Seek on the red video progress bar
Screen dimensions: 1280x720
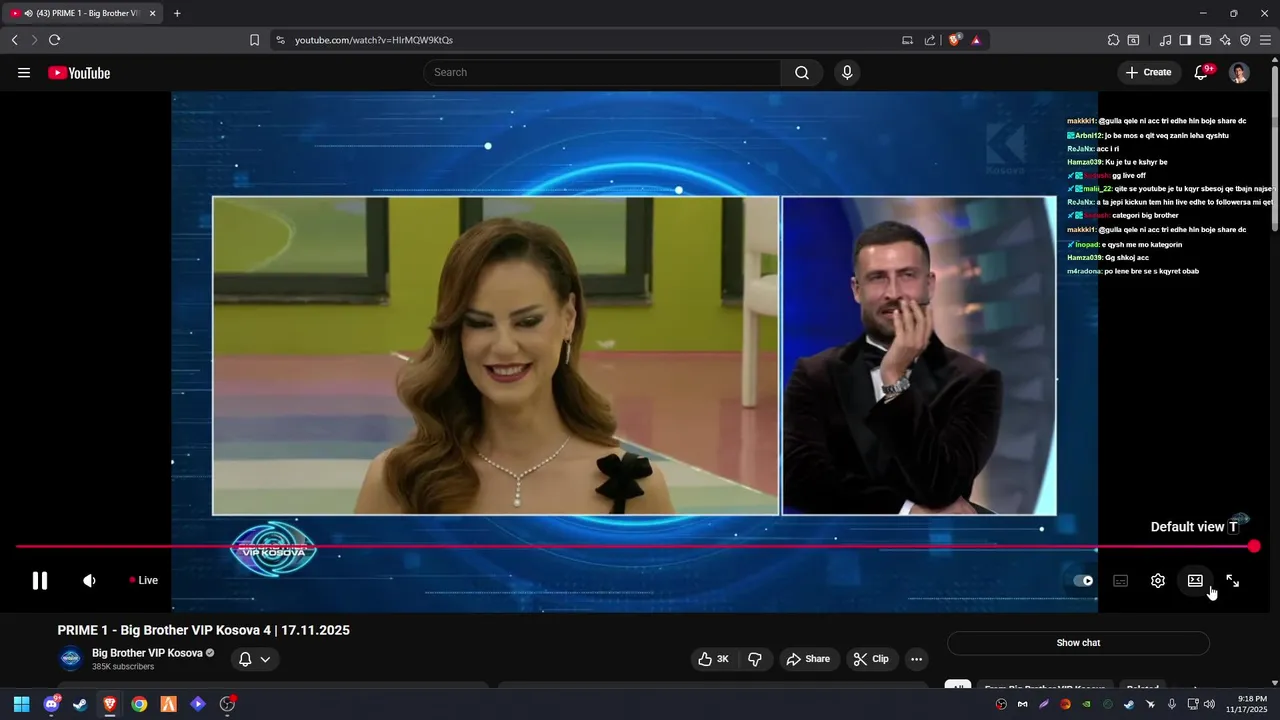(634, 546)
